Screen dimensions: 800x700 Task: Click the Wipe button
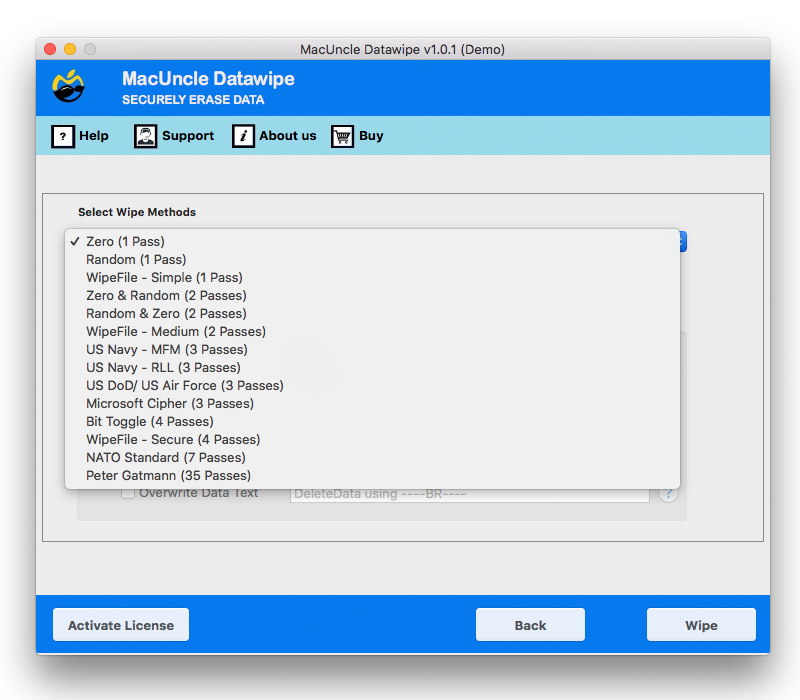click(701, 624)
